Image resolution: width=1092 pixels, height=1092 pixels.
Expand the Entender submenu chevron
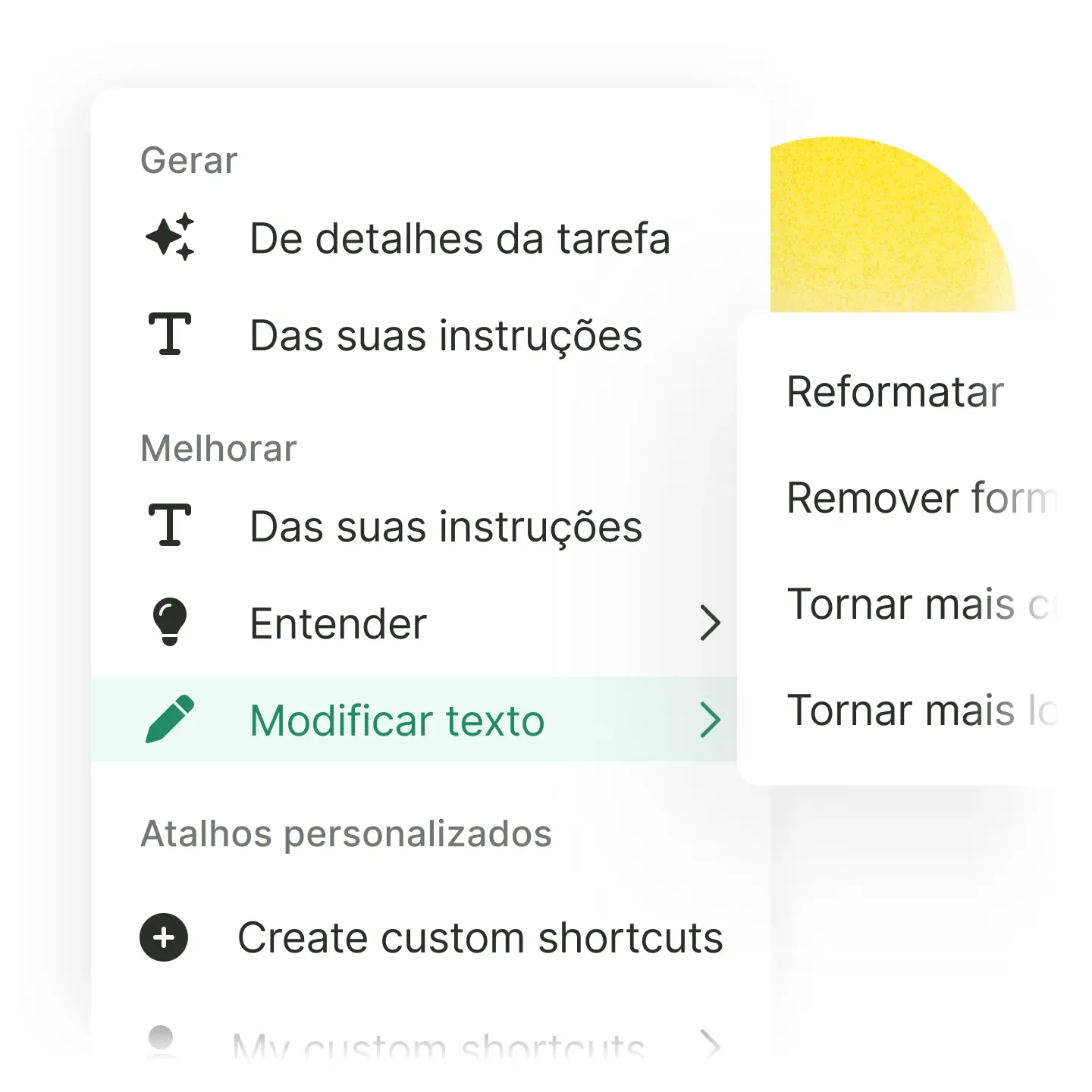[710, 623]
